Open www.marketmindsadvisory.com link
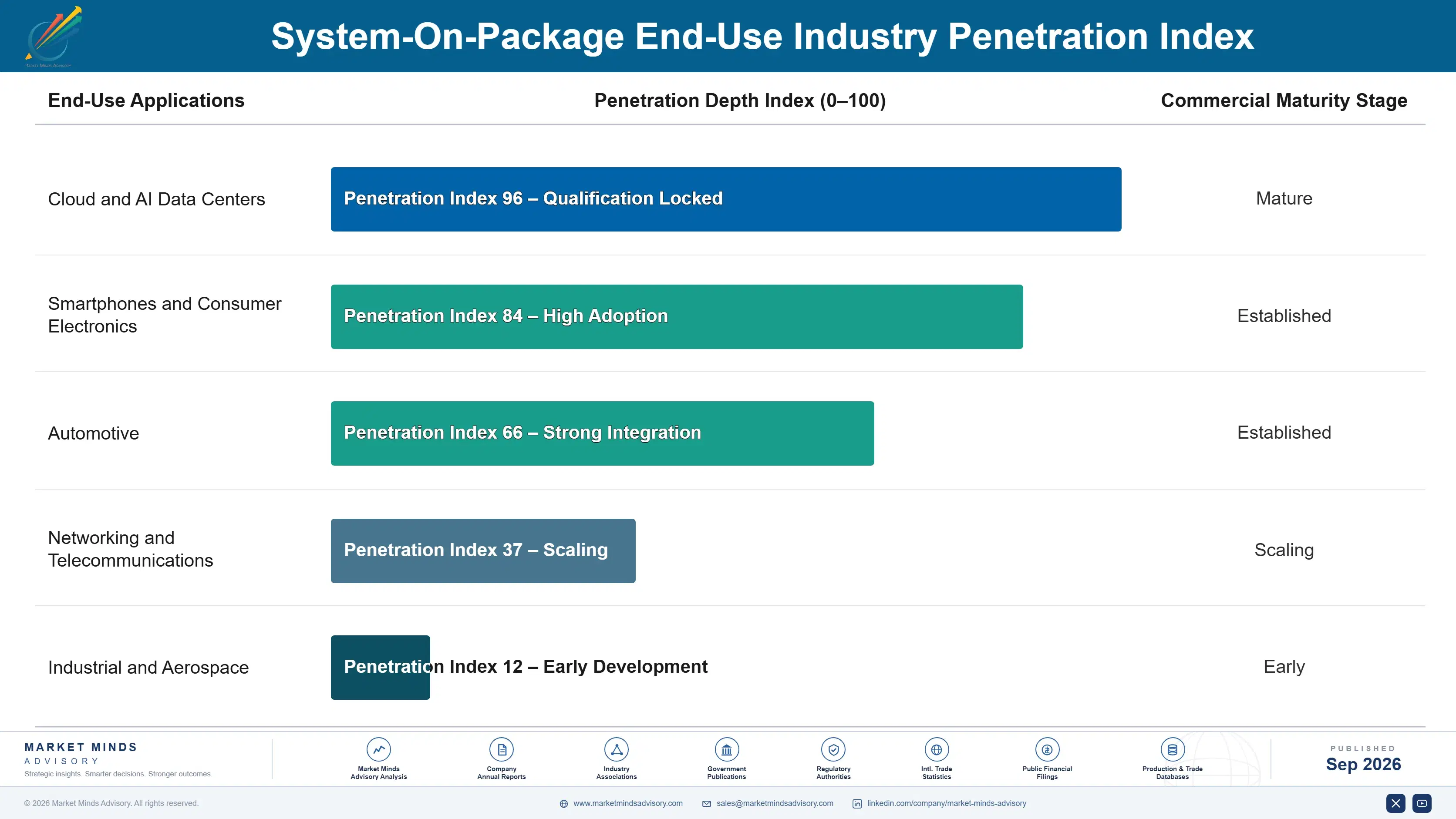The width and height of the screenshot is (1456, 819). tap(628, 803)
